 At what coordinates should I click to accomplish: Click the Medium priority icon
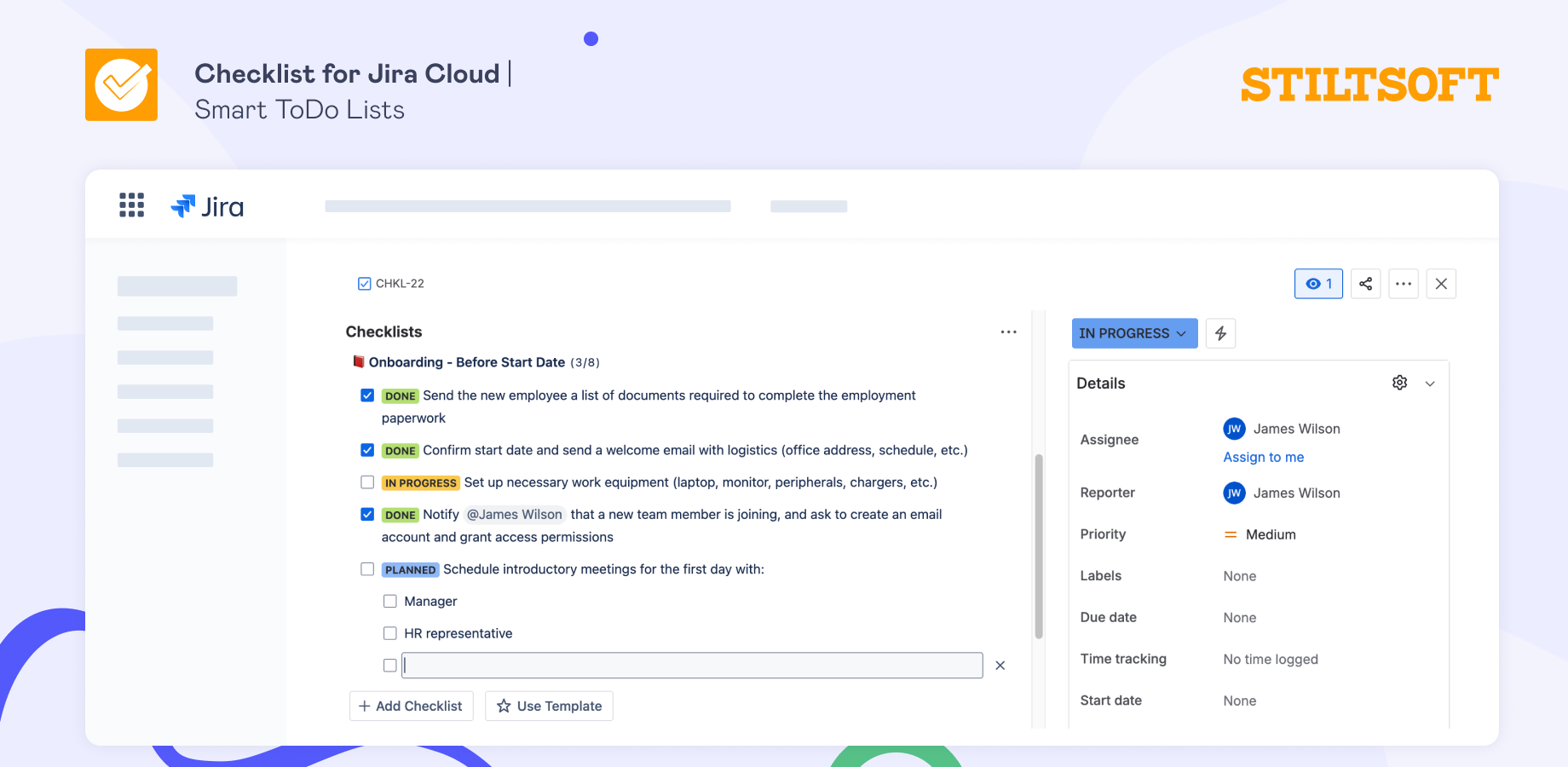click(x=1231, y=534)
